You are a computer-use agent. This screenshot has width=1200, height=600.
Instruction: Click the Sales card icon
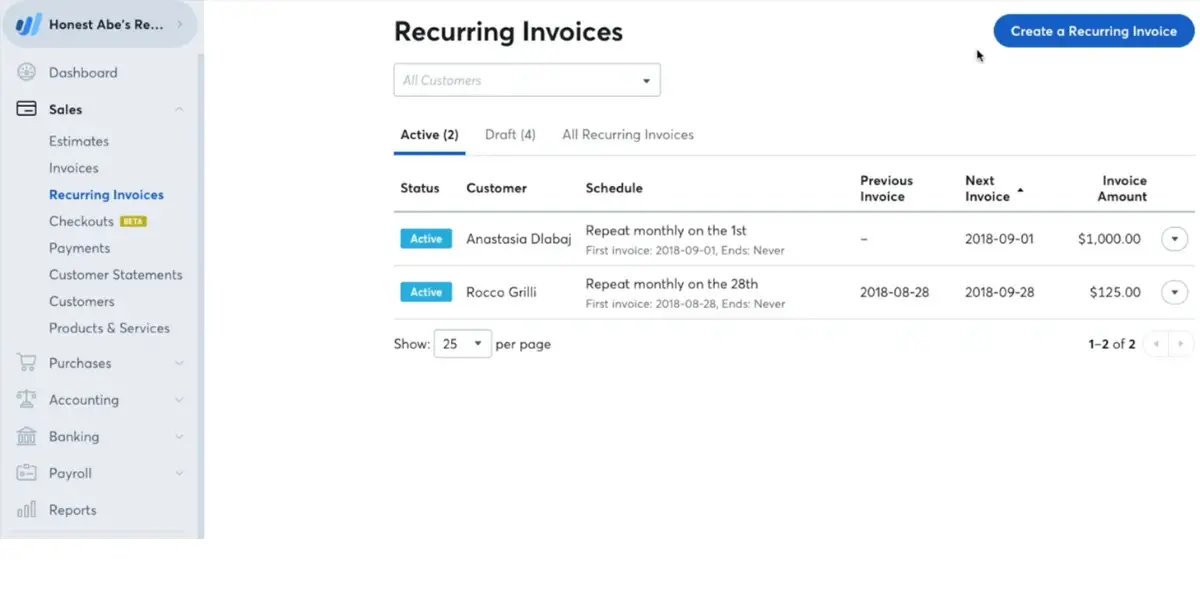point(27,109)
